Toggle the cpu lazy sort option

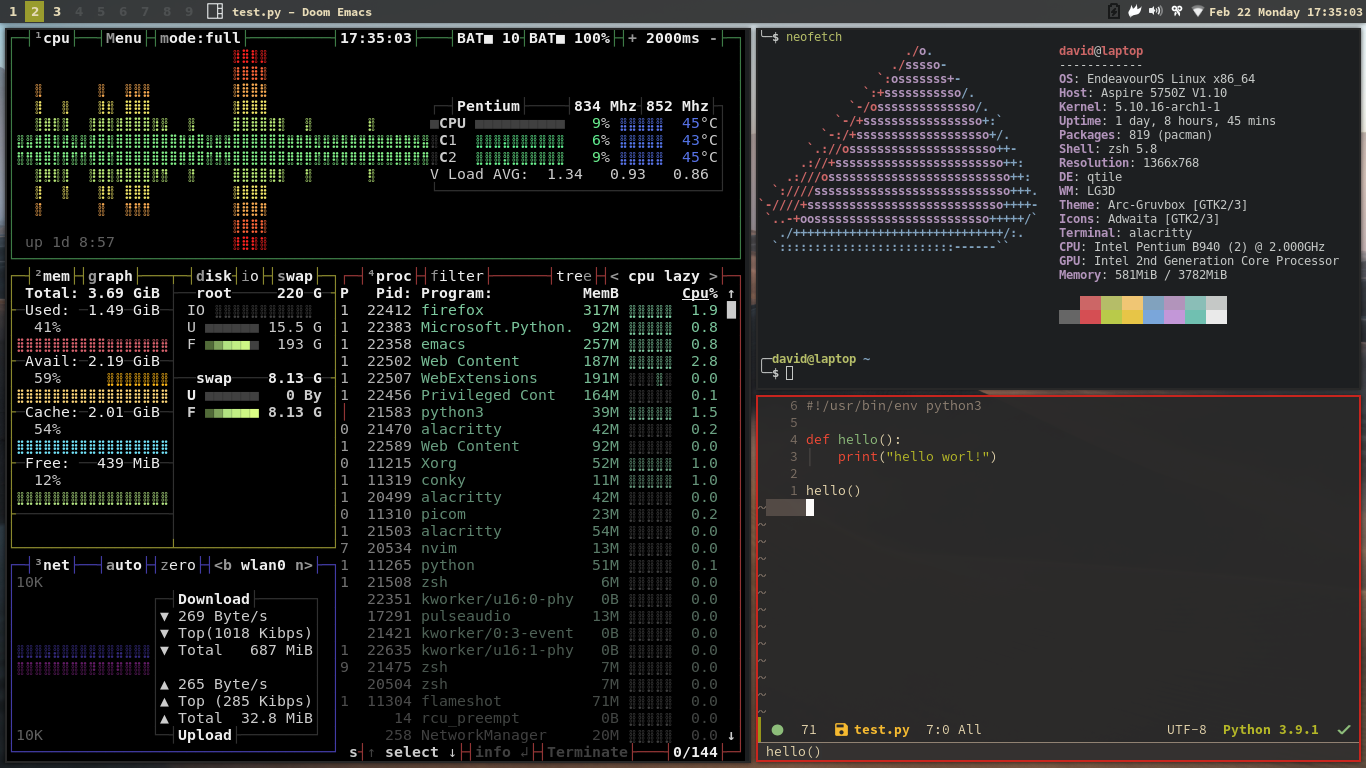pos(664,276)
